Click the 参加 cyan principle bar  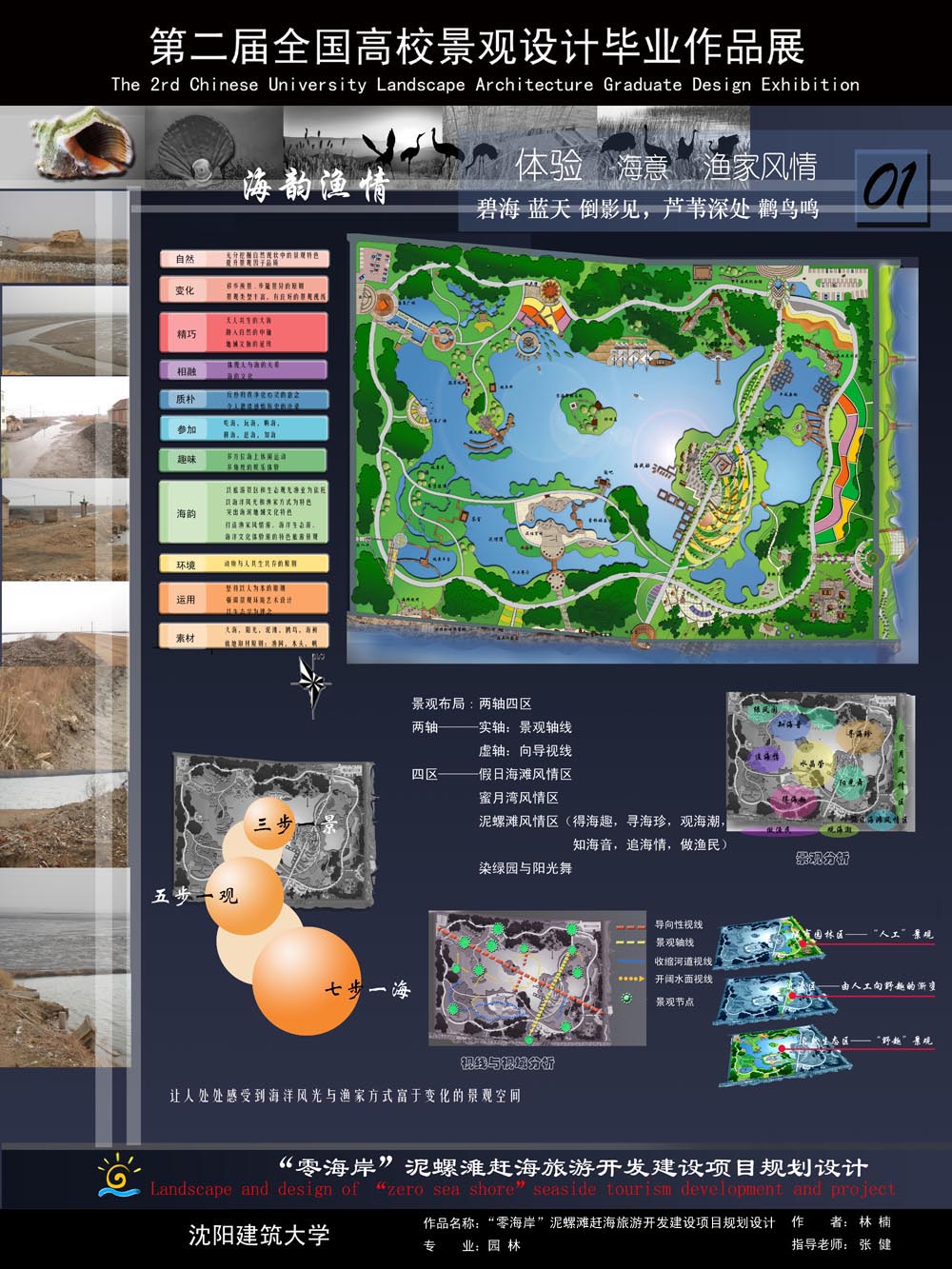pos(245,429)
